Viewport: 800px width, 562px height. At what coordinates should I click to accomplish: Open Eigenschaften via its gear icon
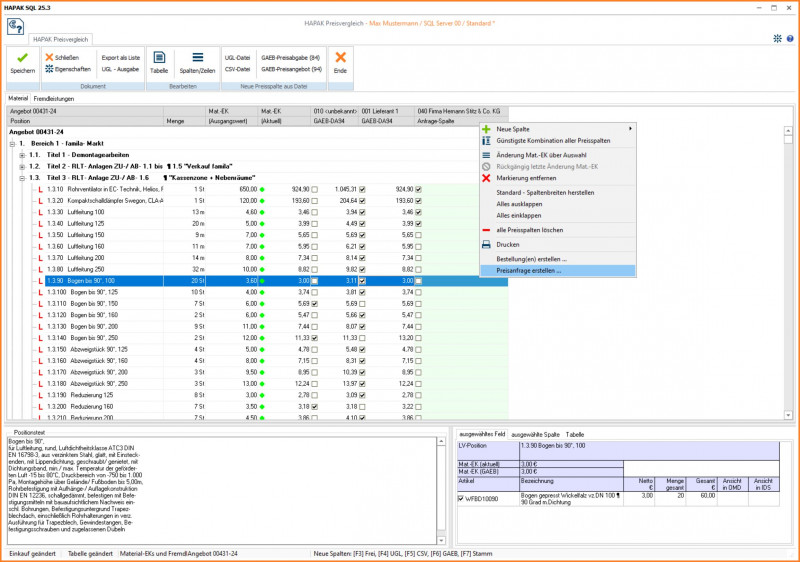click(49, 69)
